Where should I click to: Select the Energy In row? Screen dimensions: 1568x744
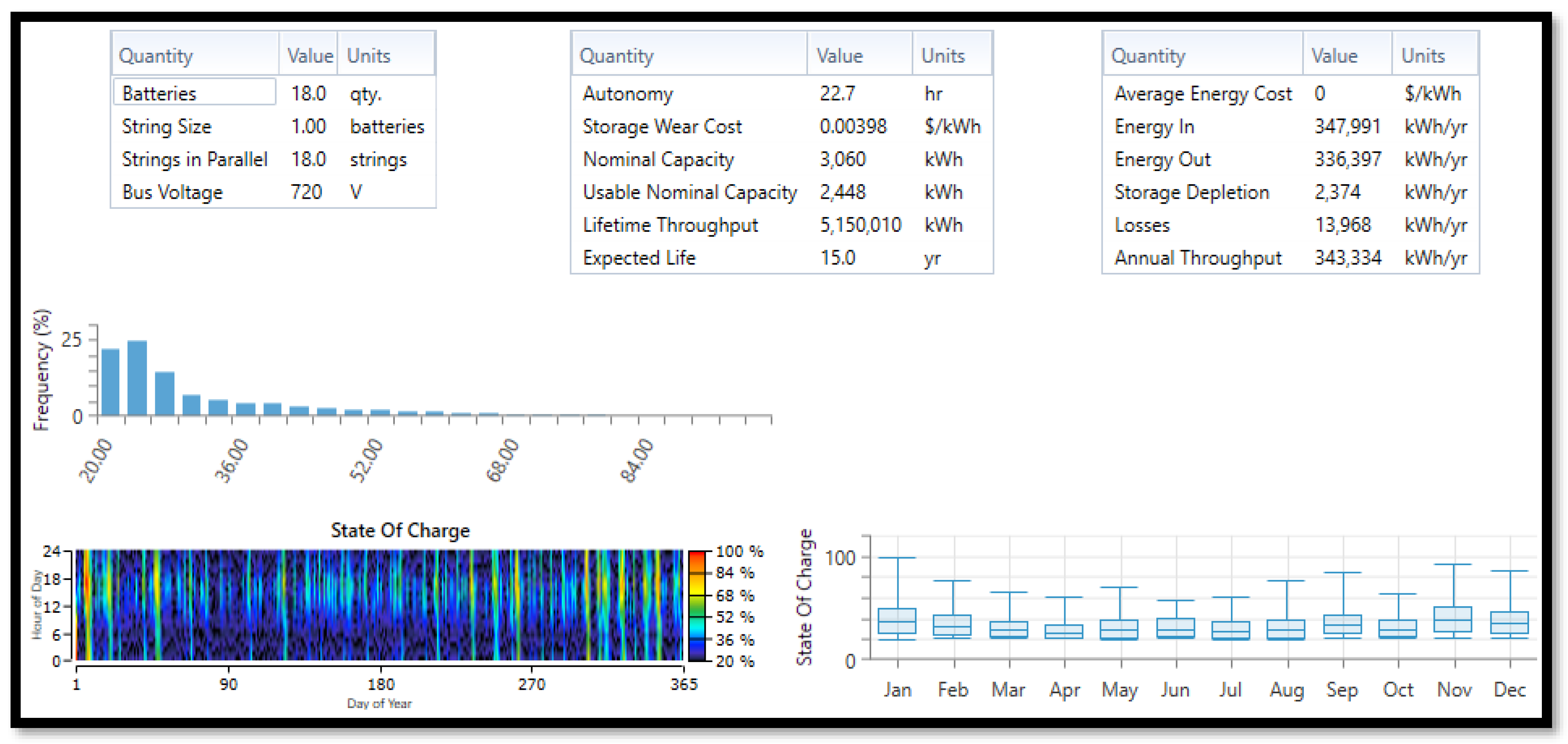(x=1154, y=126)
